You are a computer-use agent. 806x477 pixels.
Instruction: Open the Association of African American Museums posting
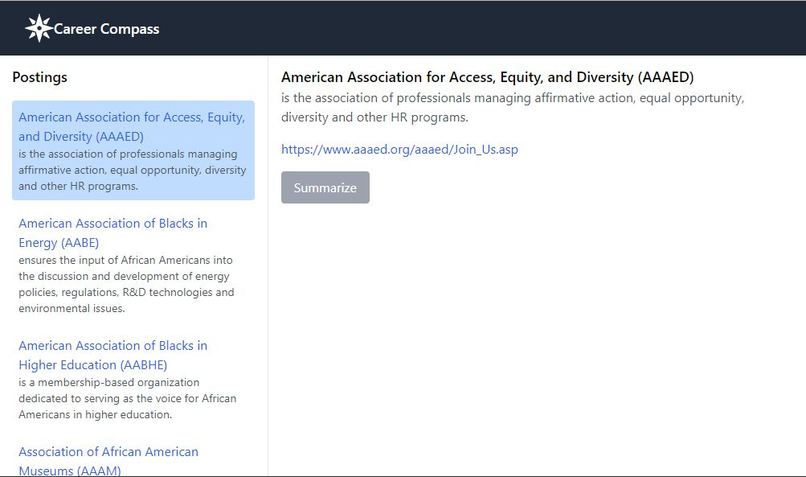click(x=108, y=461)
